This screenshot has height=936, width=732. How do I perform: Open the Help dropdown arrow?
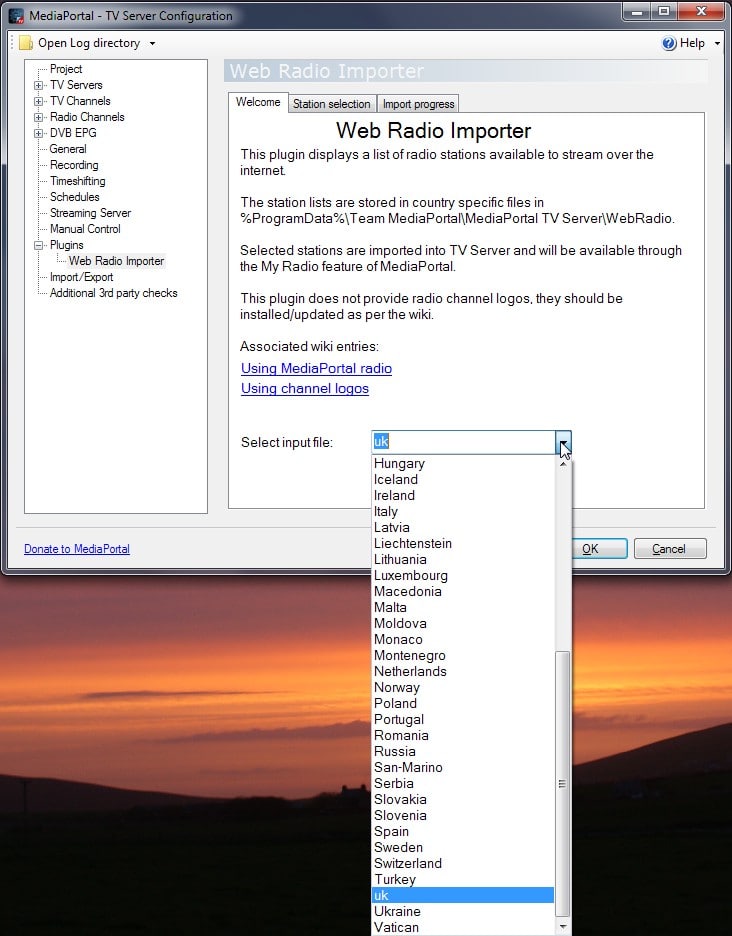(717, 44)
